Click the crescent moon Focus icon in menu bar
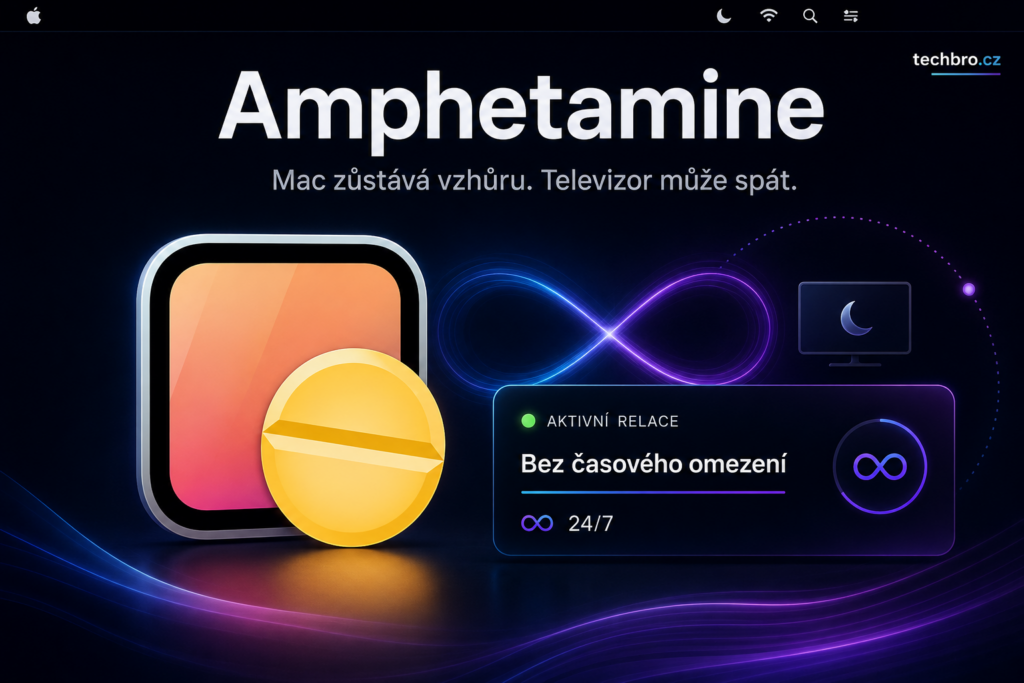 pyautogui.click(x=724, y=16)
